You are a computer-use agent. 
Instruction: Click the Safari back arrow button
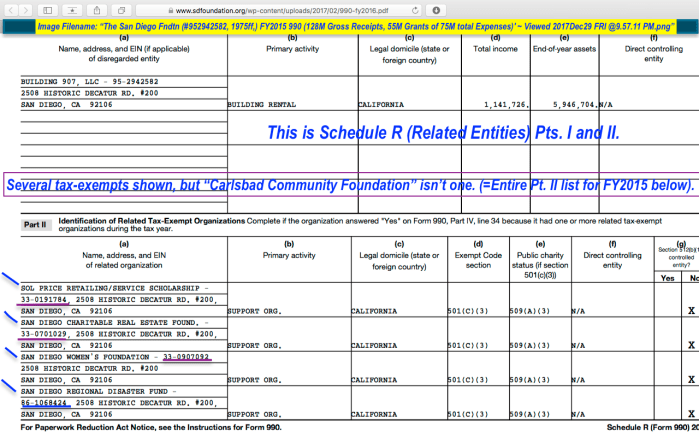tap(10, 6)
